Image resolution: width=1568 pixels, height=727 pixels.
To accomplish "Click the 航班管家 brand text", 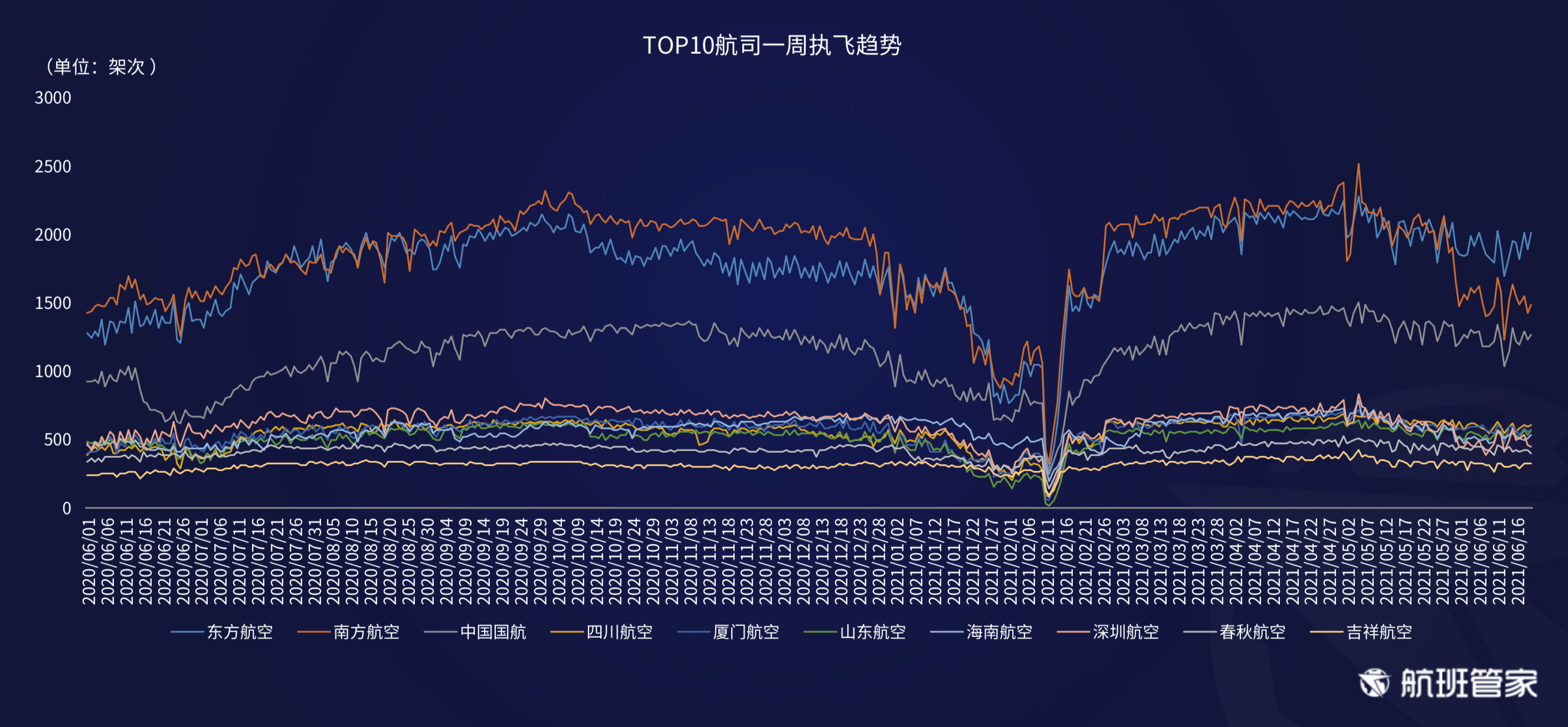I will click(1469, 683).
